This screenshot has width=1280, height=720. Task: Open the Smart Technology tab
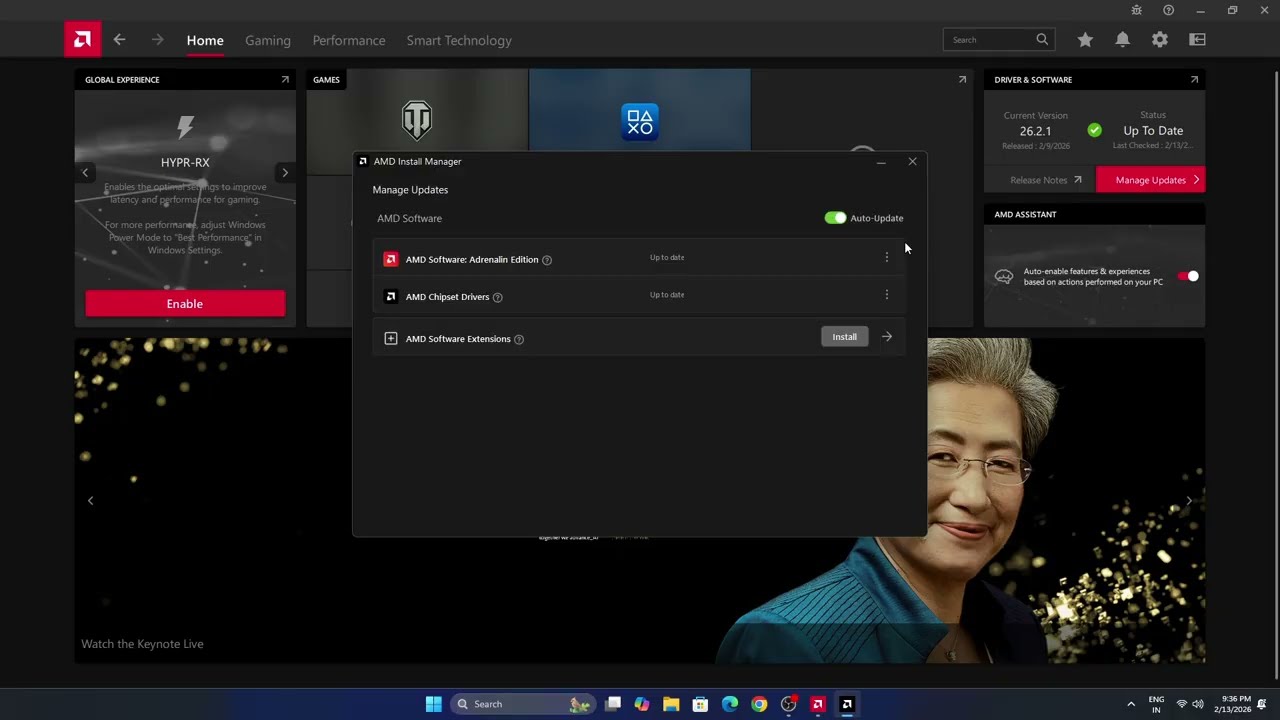(x=459, y=41)
